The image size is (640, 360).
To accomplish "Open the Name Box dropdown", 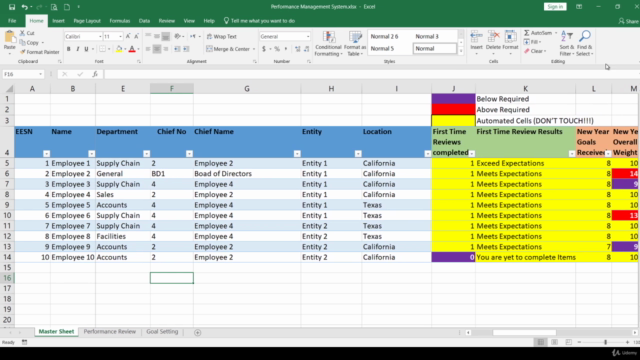I will 40,74.
